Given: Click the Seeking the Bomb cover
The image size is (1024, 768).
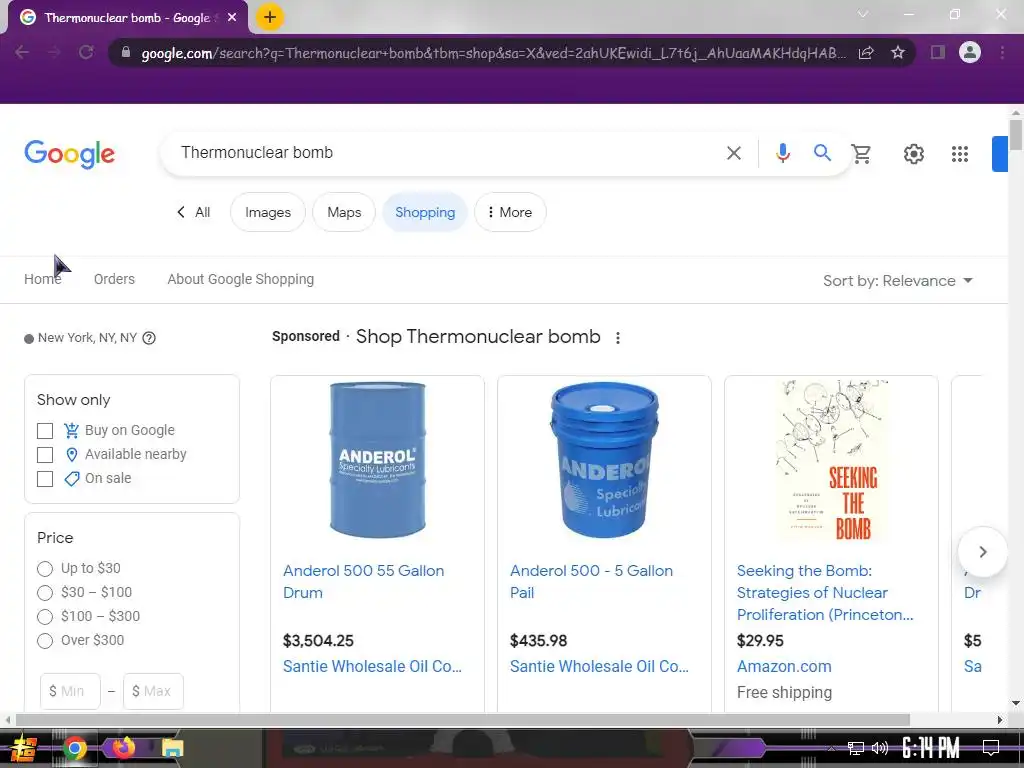Looking at the screenshot, I should pyautogui.click(x=831, y=460).
